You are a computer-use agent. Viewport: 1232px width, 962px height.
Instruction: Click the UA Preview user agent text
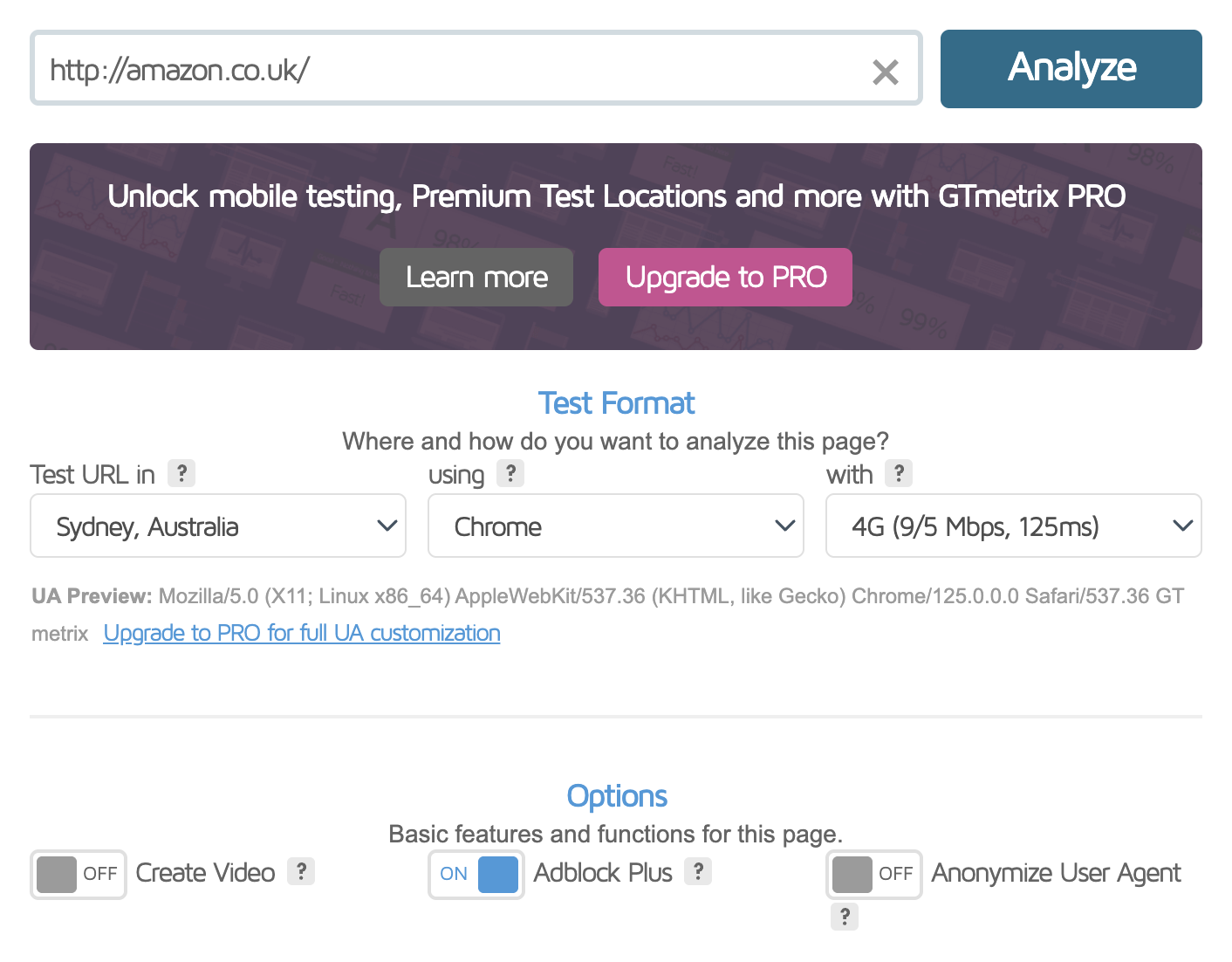[x=607, y=615]
